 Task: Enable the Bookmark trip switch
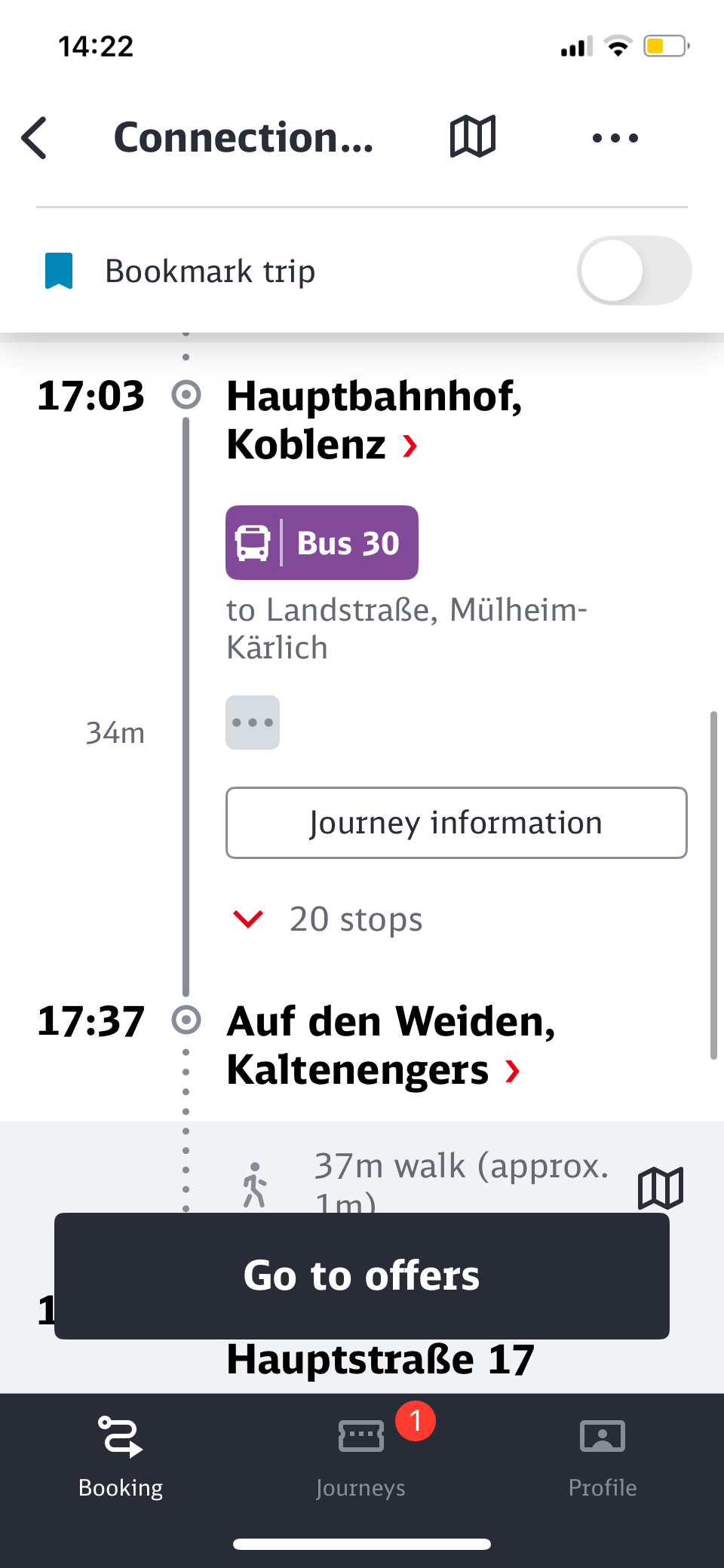[x=633, y=271]
